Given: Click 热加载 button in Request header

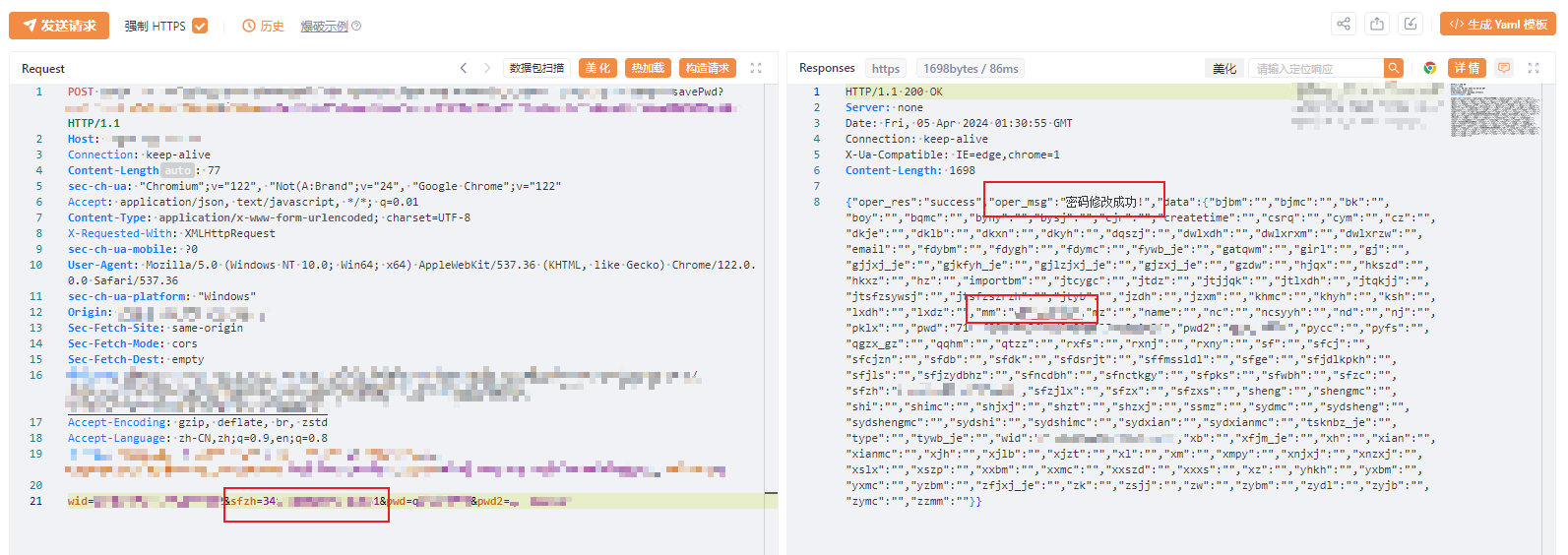Looking at the screenshot, I should 648,68.
